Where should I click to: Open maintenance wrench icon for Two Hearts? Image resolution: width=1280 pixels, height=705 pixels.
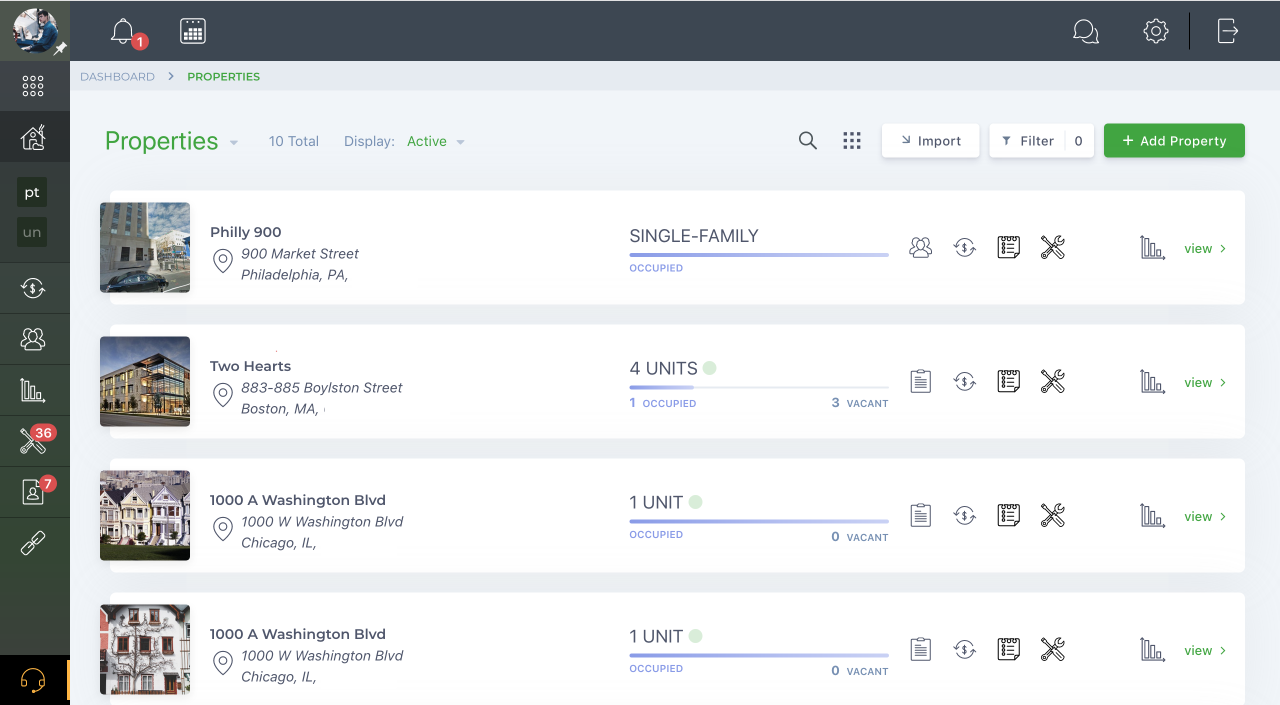tap(1052, 381)
